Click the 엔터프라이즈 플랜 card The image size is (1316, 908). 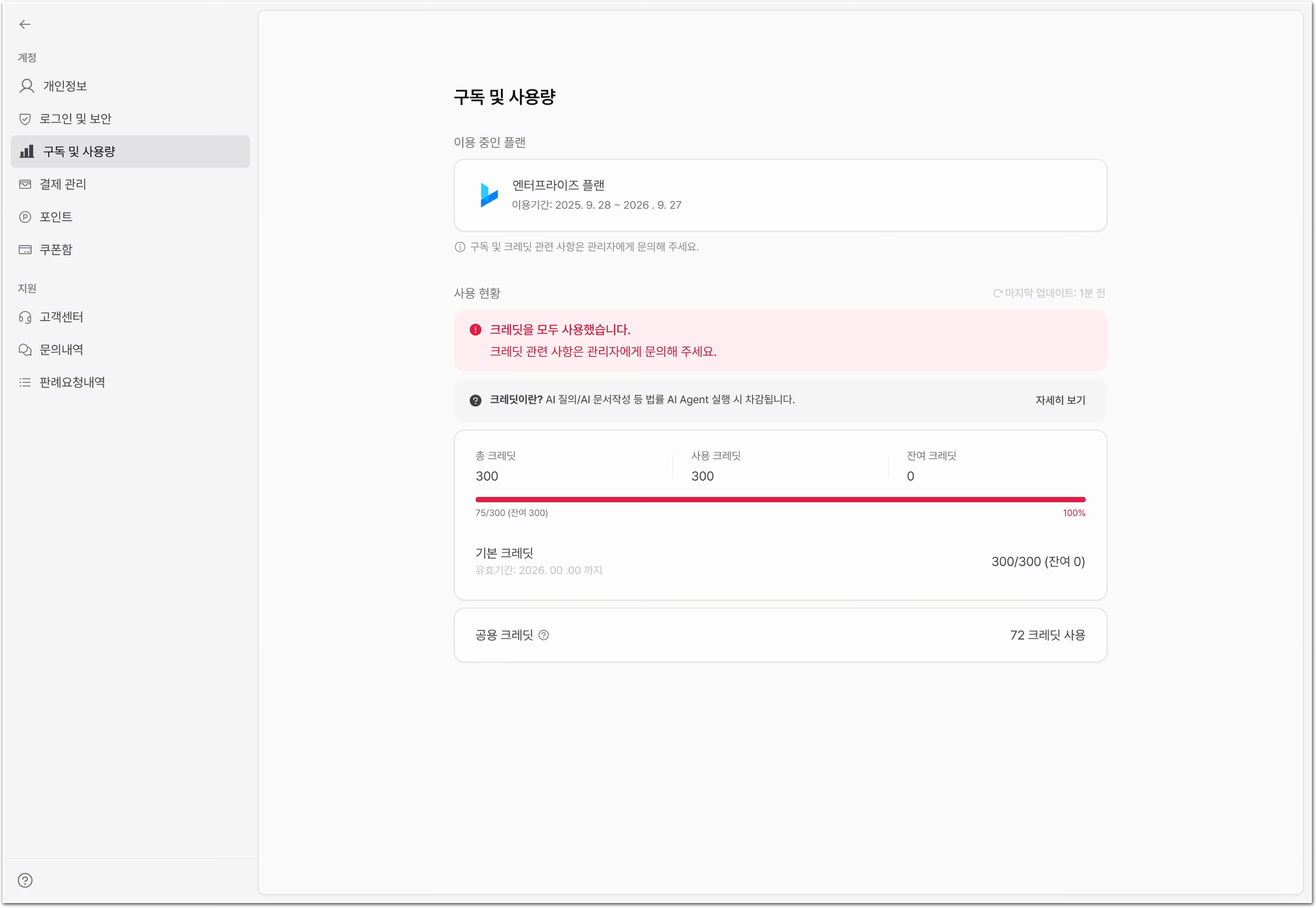(x=780, y=195)
